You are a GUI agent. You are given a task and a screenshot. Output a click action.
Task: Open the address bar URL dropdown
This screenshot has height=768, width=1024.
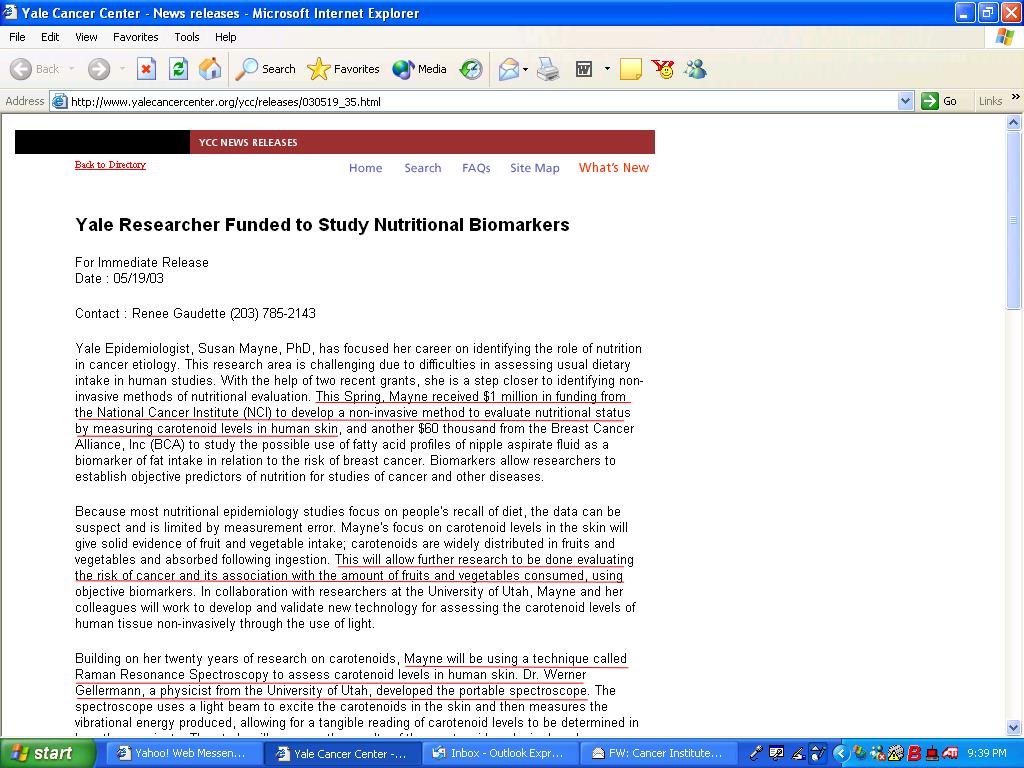pyautogui.click(x=905, y=101)
